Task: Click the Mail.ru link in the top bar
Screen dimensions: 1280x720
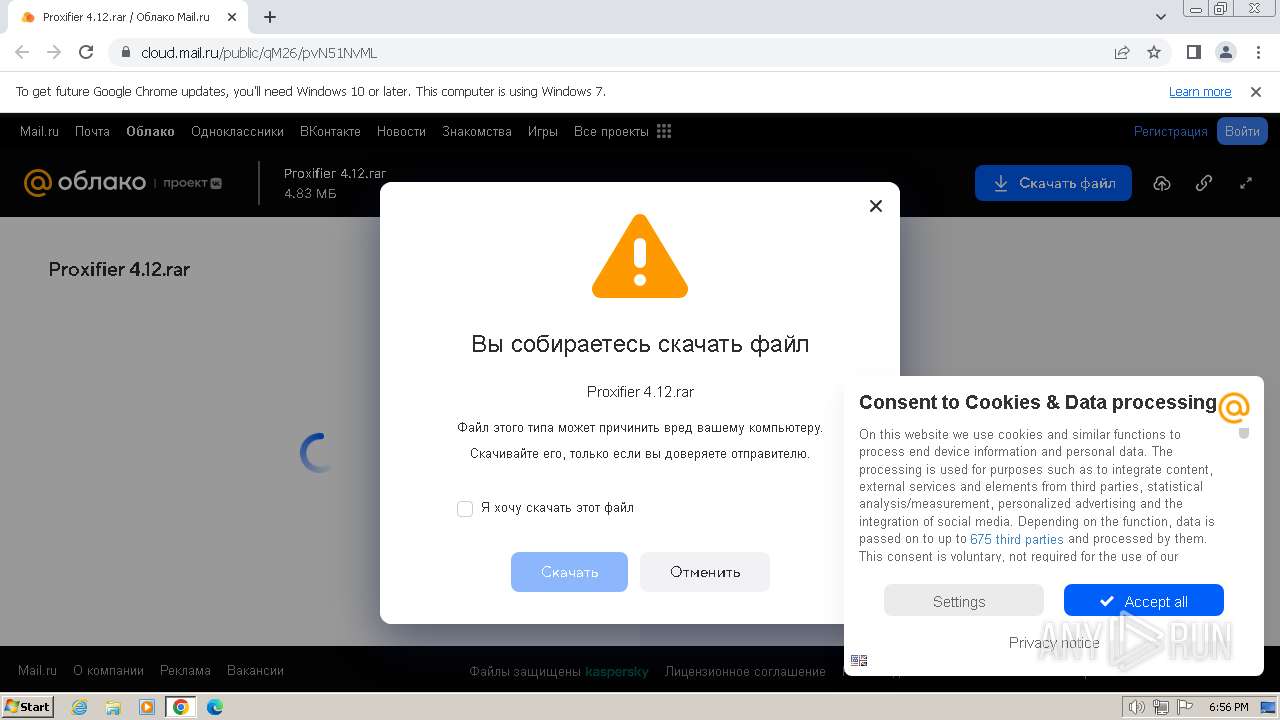Action: [39, 131]
